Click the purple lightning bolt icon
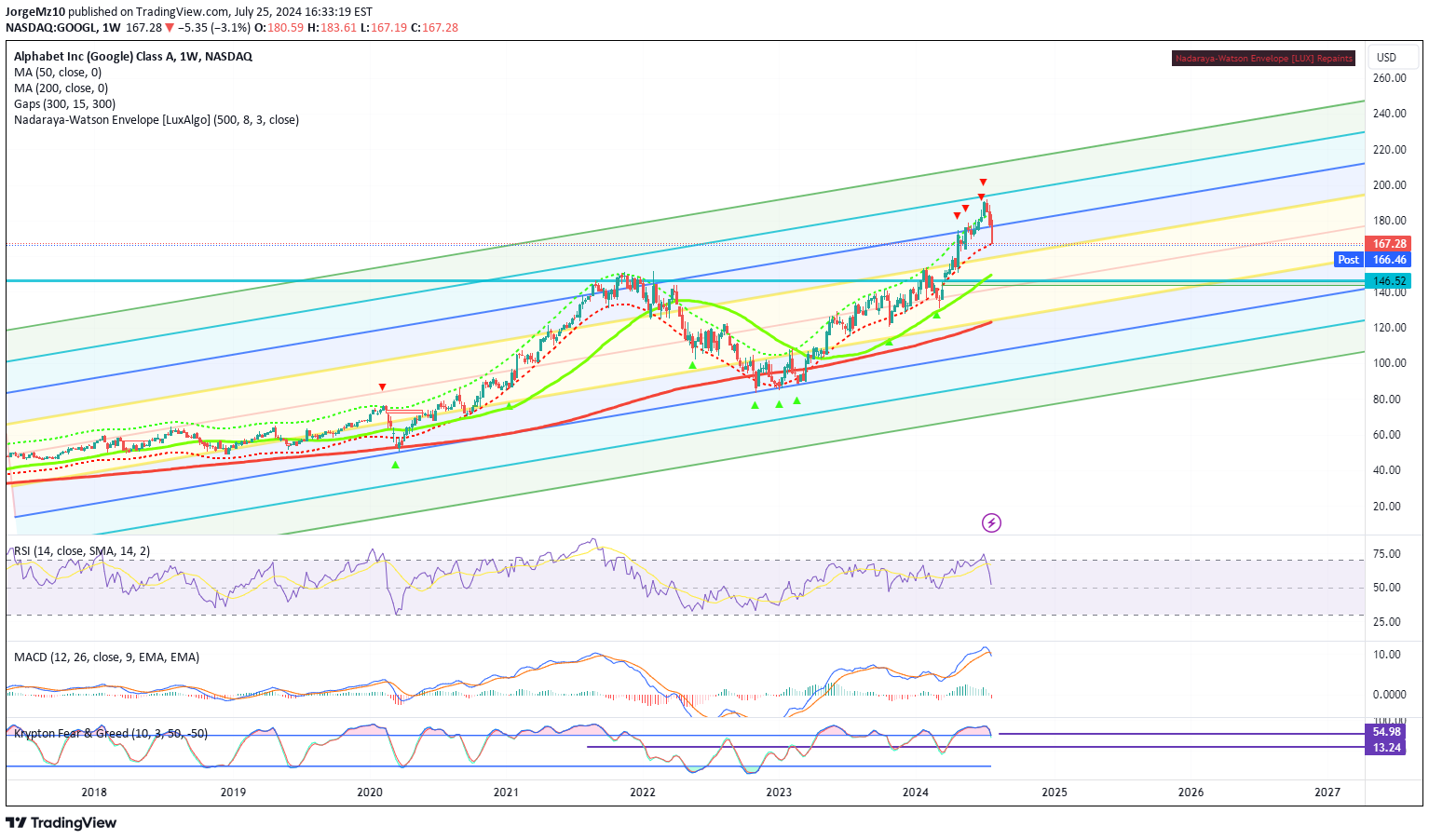 pyautogui.click(x=991, y=522)
